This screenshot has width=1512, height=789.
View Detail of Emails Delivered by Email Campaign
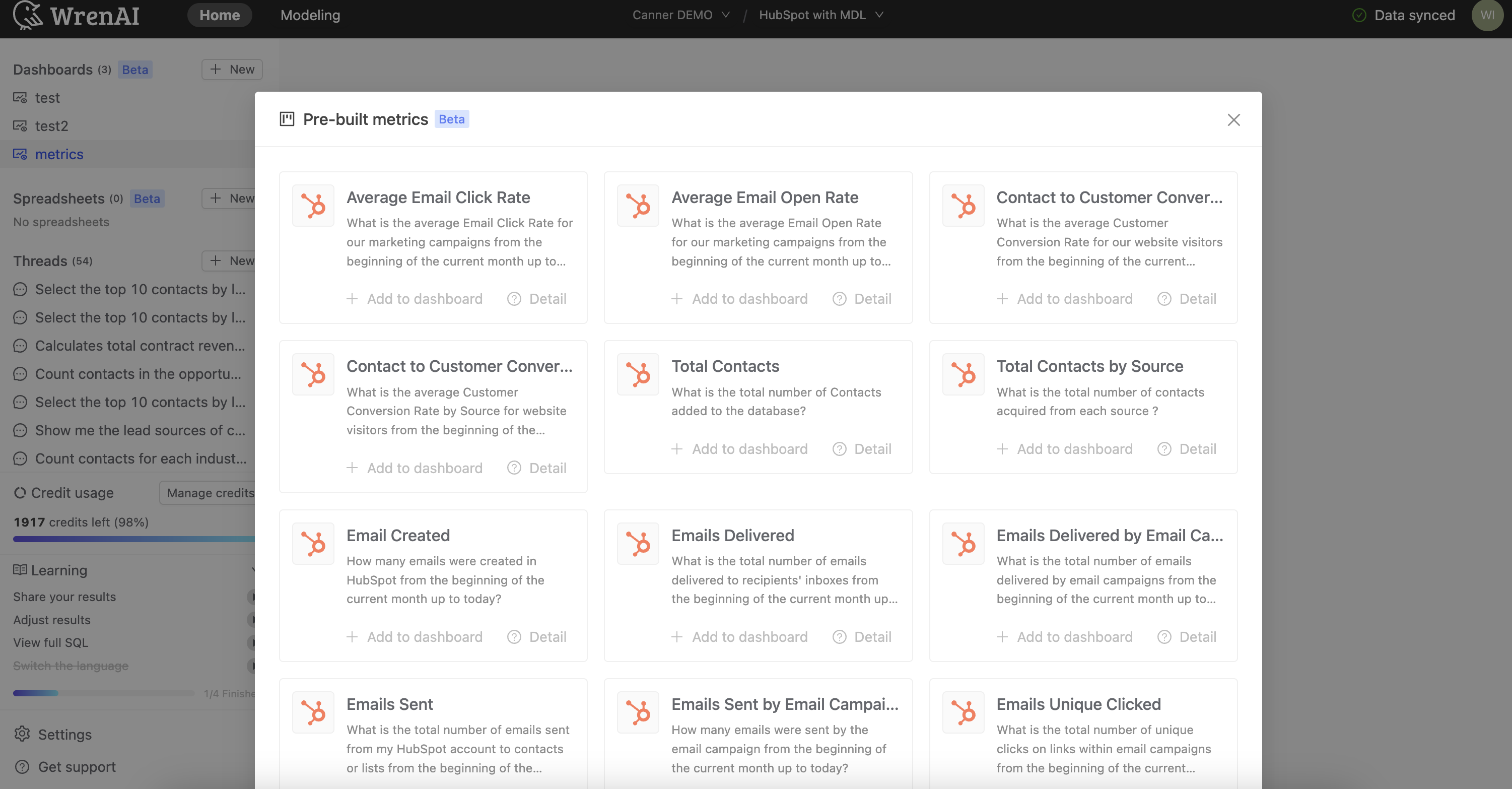1187,637
